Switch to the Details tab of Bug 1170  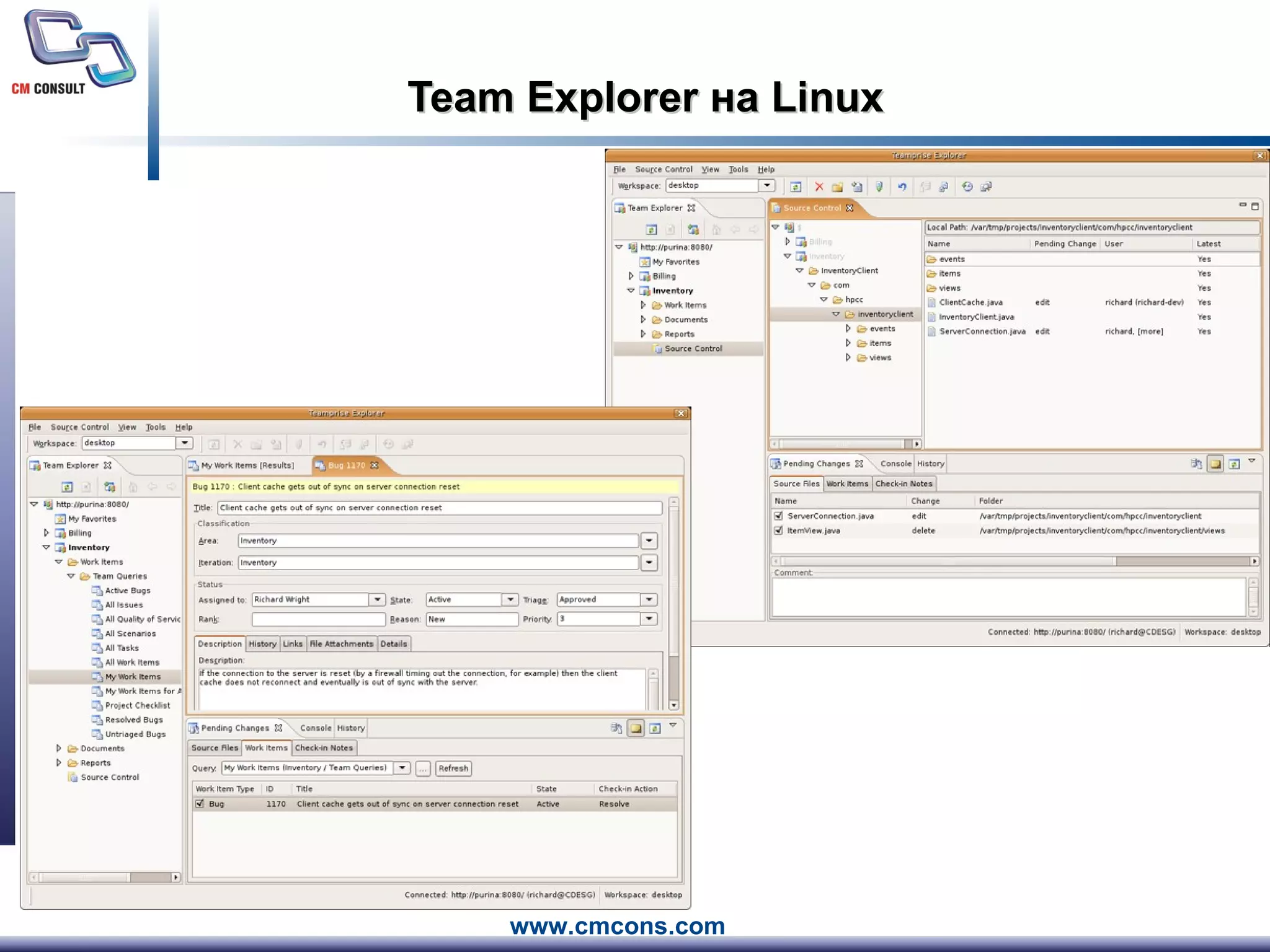pyautogui.click(x=394, y=644)
